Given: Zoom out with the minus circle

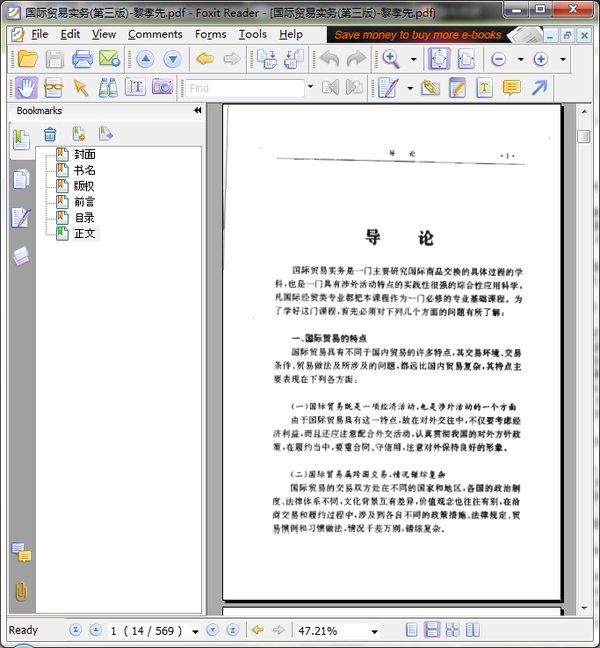Looking at the screenshot, I should pyautogui.click(x=499, y=59).
